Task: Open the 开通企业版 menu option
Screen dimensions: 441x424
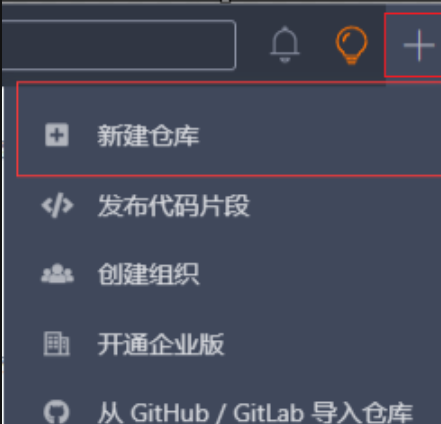Action: (161, 344)
